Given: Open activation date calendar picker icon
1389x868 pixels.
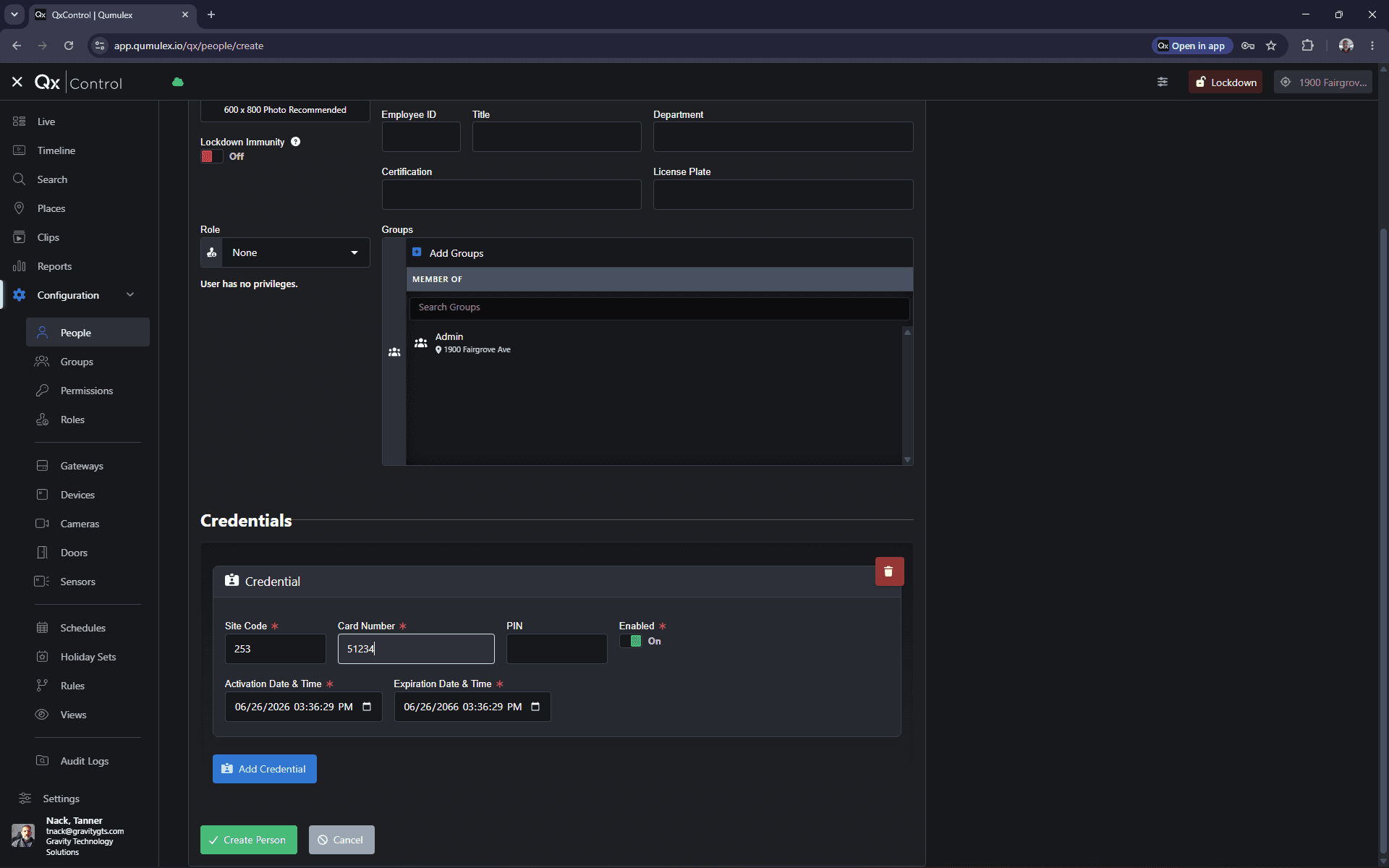Looking at the screenshot, I should click(367, 707).
